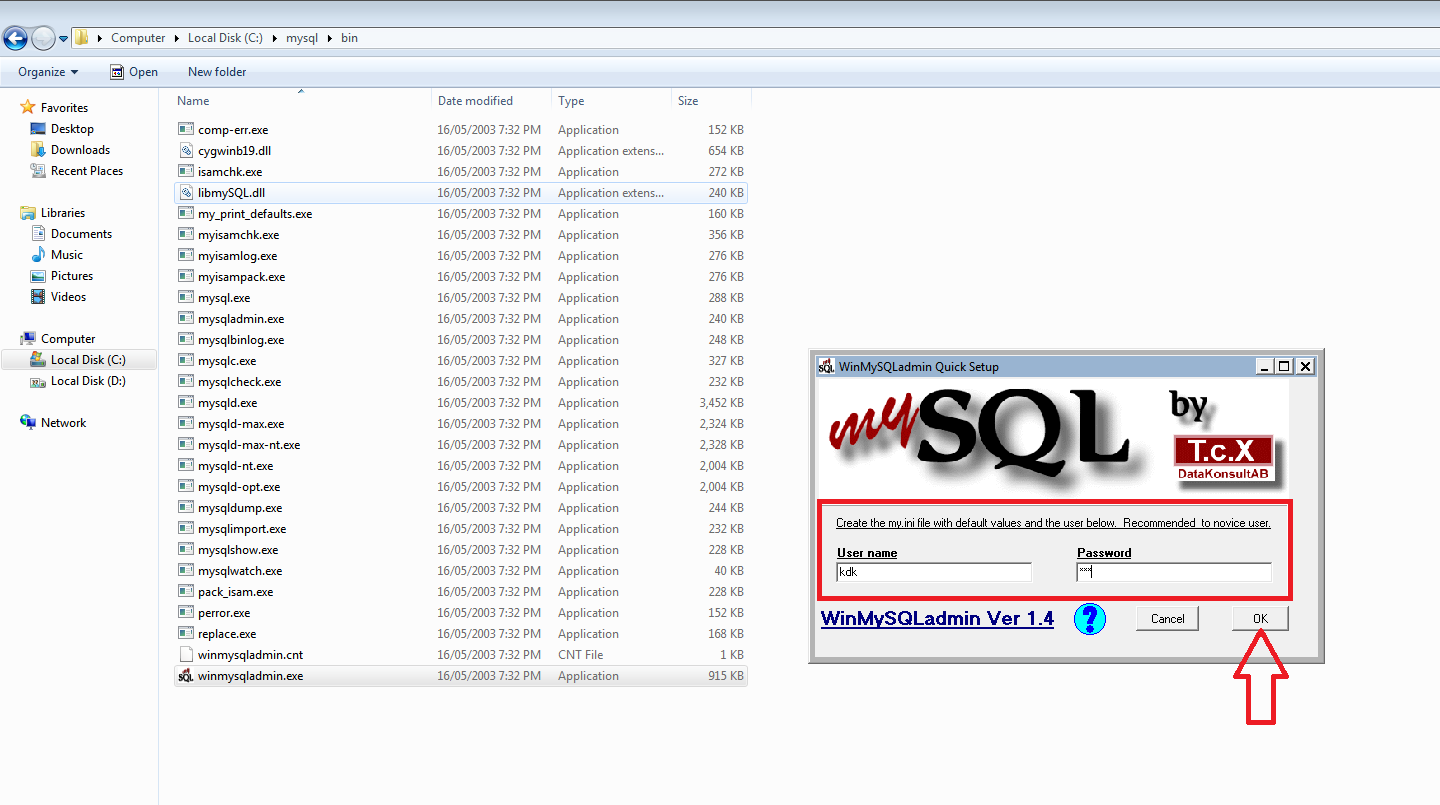1440x805 pixels.
Task: Sort files by the Size column header
Action: click(x=711, y=101)
